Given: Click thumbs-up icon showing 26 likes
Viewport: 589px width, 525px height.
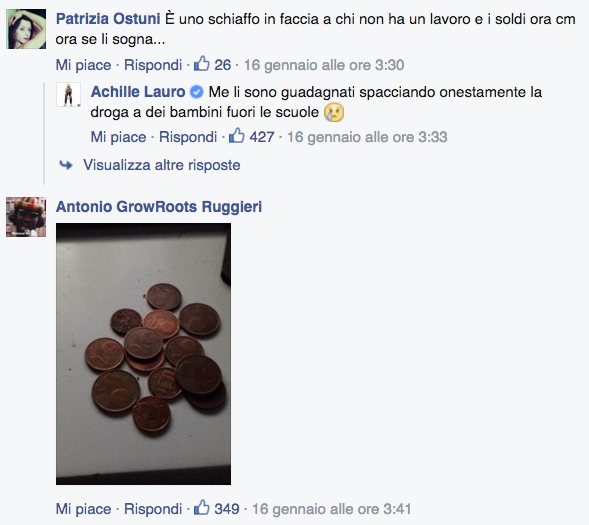Looking at the screenshot, I should (x=202, y=63).
